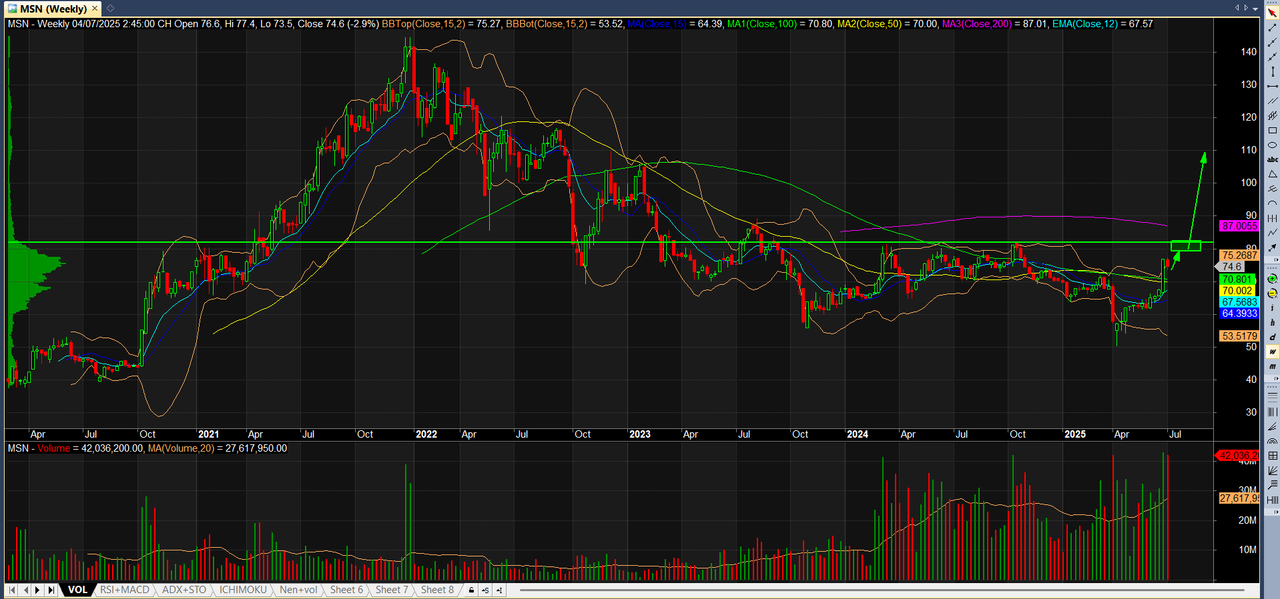Open the ADX+STO sheet tab
The height and width of the screenshot is (599, 1280).
pos(184,590)
